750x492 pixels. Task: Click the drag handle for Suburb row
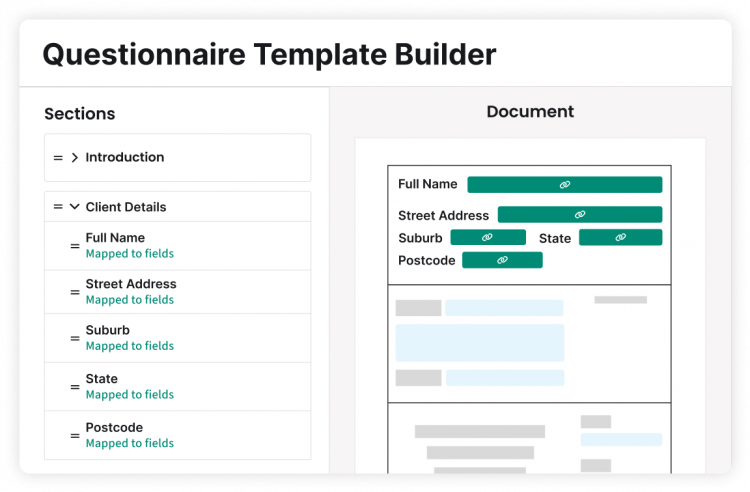point(75,338)
